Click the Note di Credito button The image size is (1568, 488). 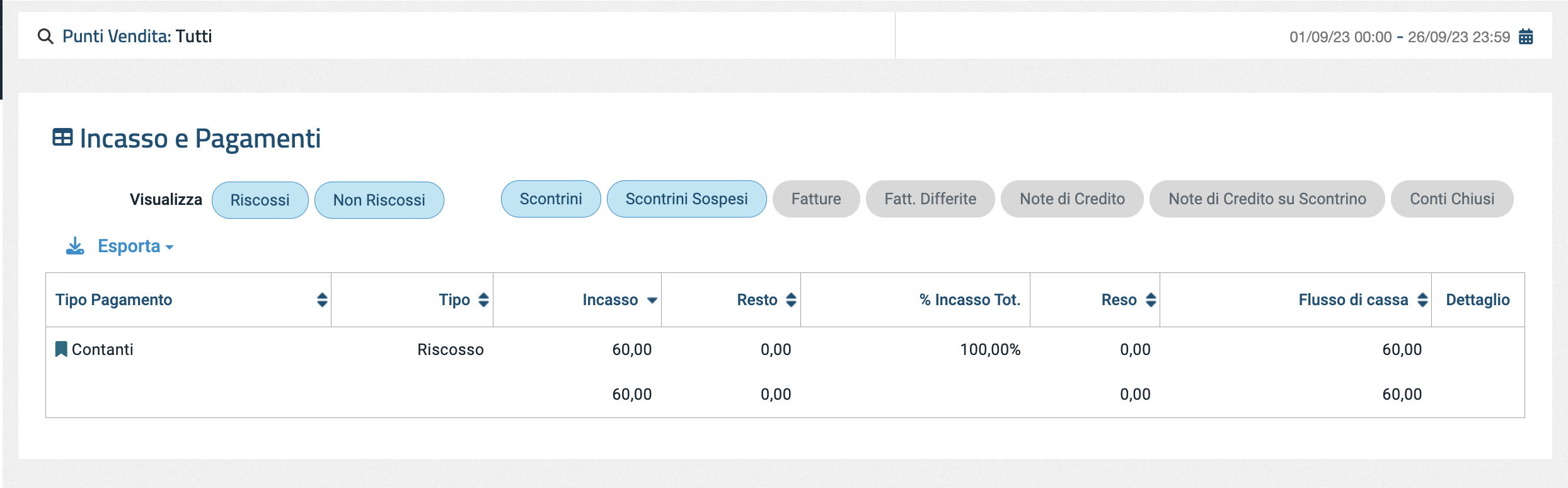coord(1071,199)
